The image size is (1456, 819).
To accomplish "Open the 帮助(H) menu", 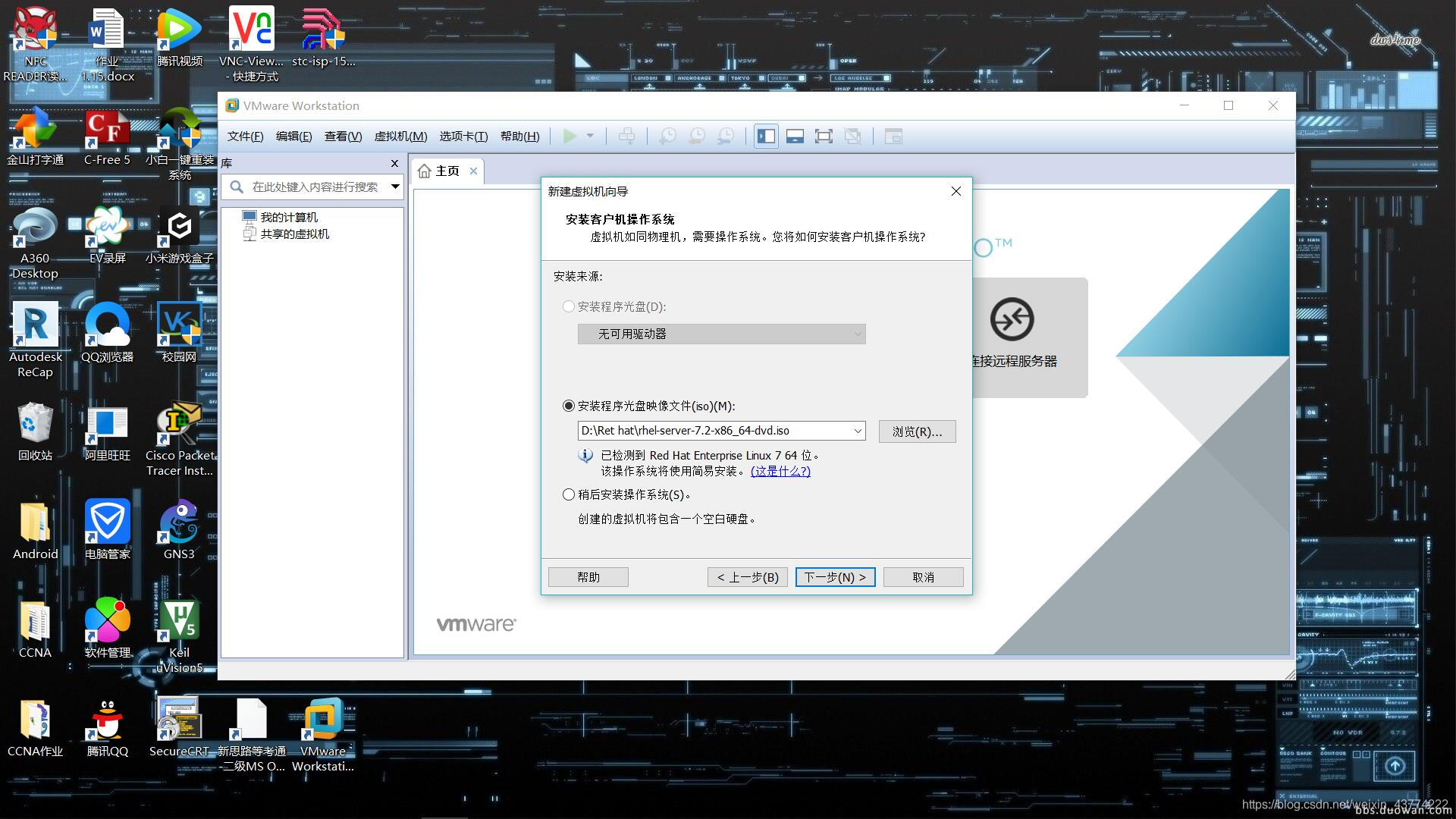I will (x=519, y=136).
